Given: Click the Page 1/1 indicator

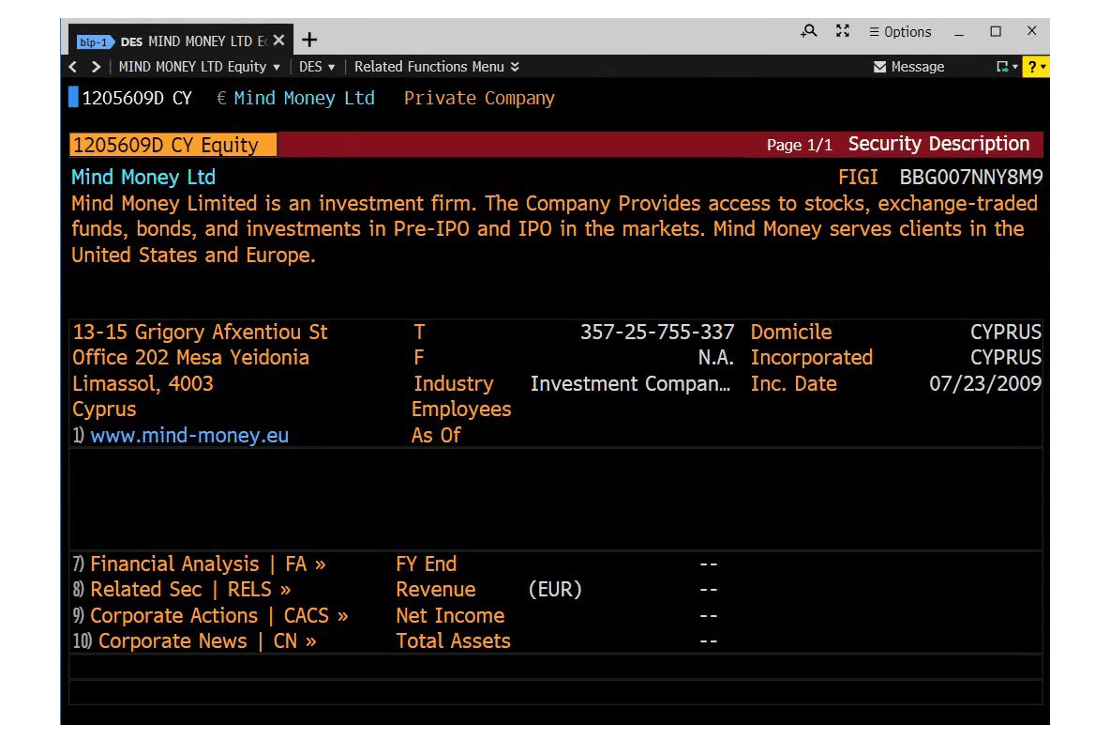Looking at the screenshot, I should click(799, 145).
